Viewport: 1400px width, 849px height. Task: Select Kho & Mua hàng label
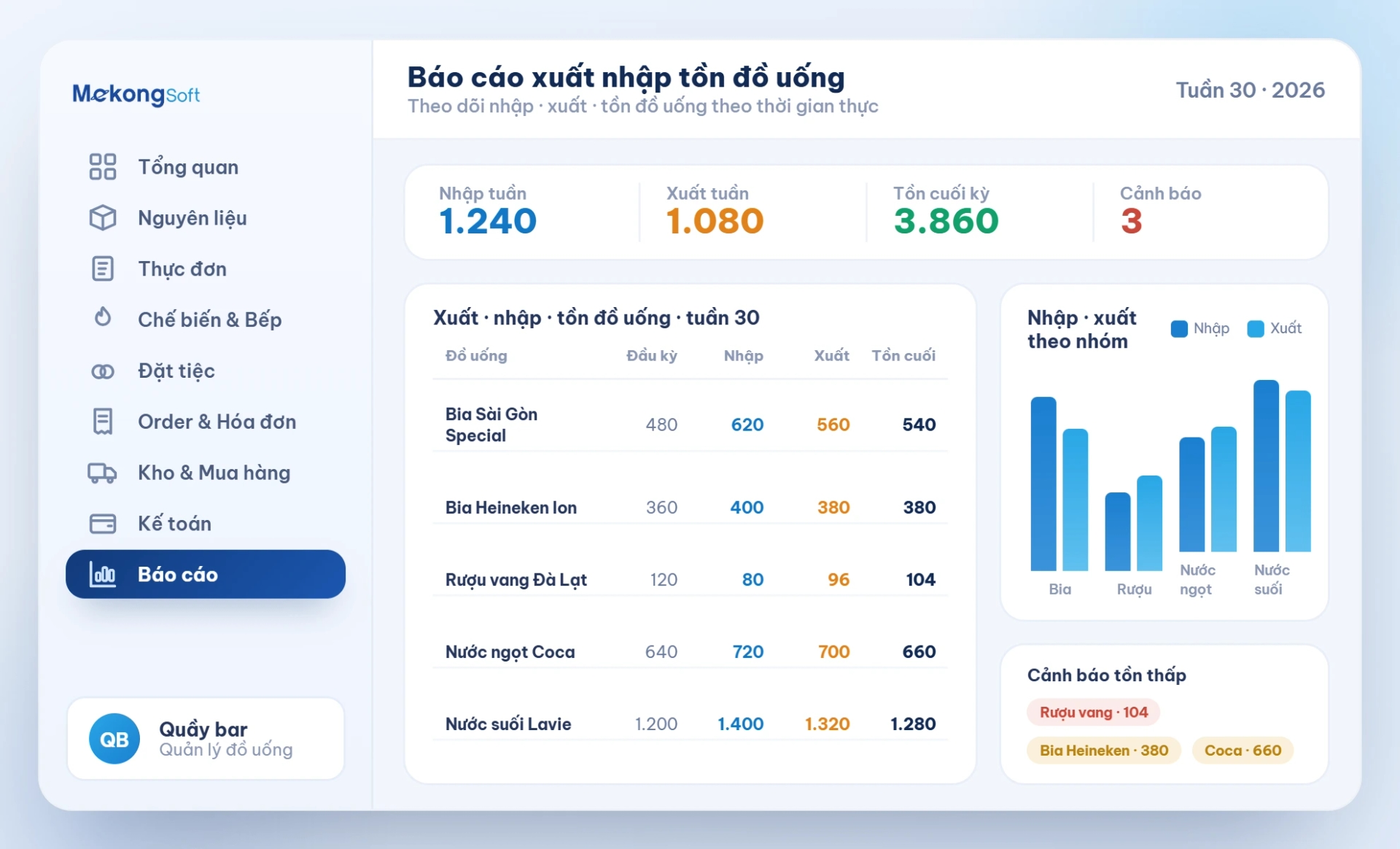click(214, 473)
